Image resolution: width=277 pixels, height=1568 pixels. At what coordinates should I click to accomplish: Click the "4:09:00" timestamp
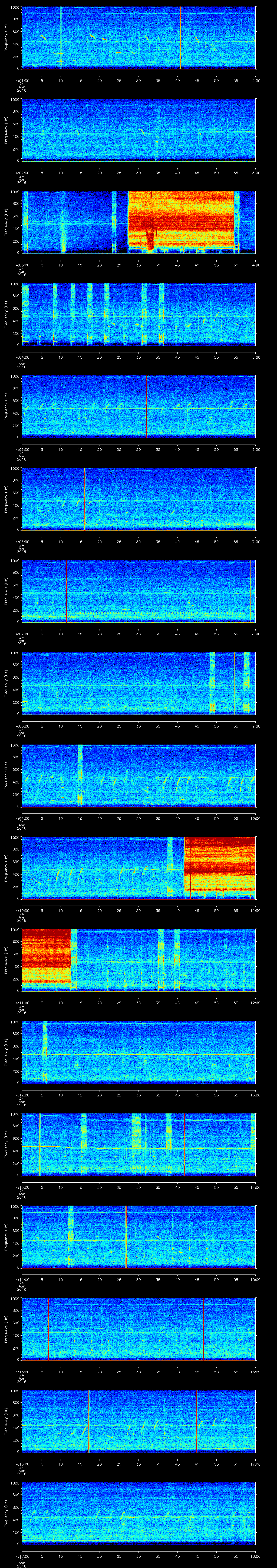(22, 818)
